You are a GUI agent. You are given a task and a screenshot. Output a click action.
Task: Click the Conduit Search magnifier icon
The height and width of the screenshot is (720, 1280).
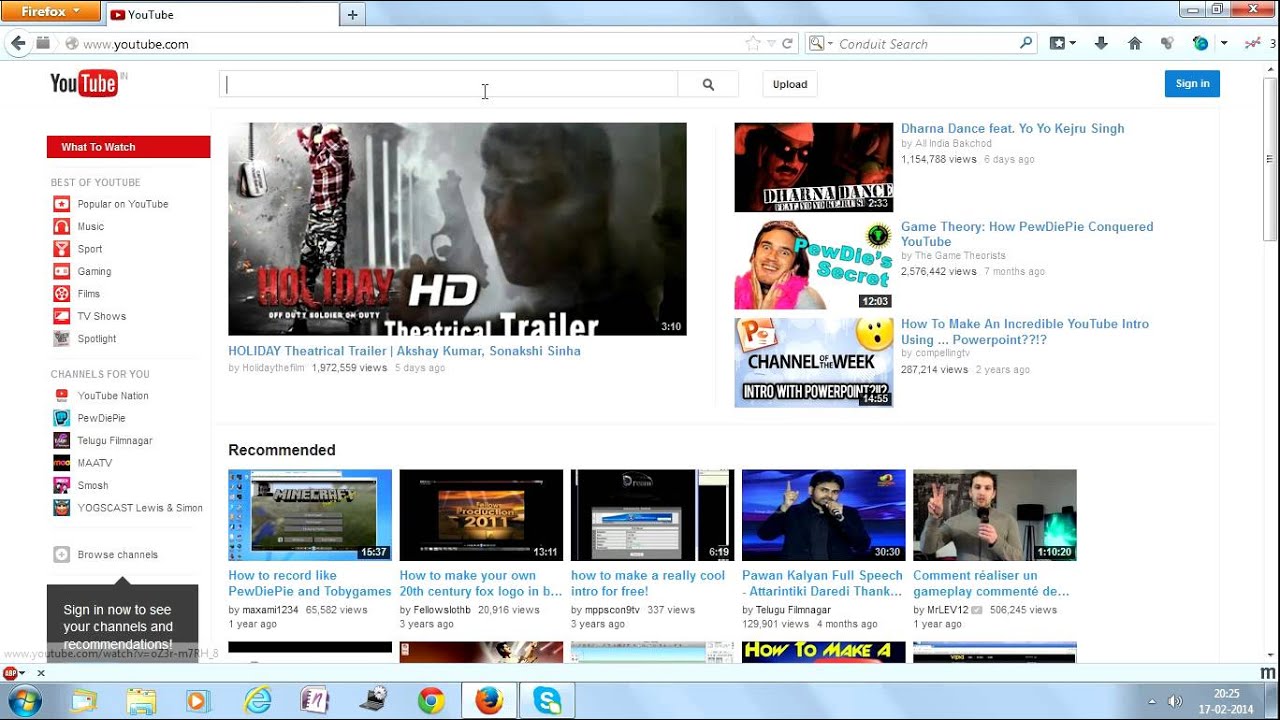[1025, 44]
